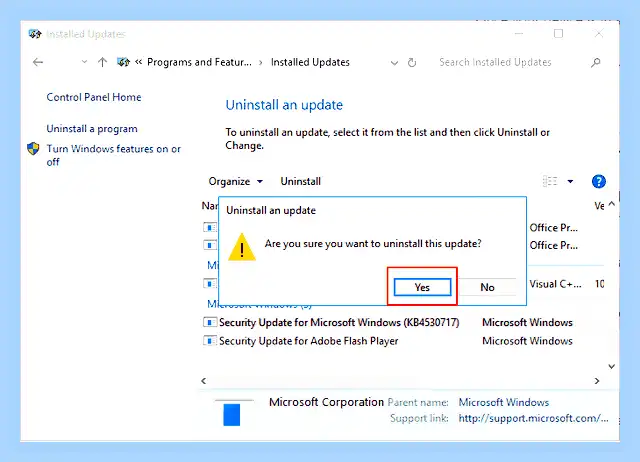
Task: Click the scroll up arrow of list
Action: tap(611, 204)
